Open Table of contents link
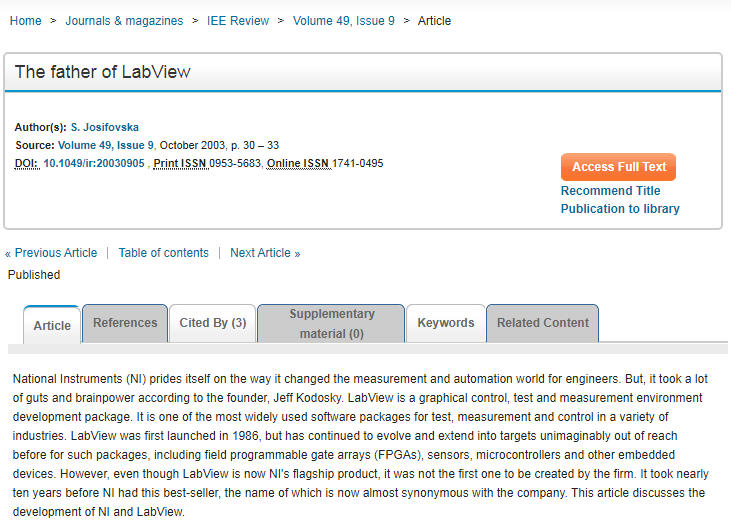This screenshot has height=524, width=731. click(x=164, y=253)
